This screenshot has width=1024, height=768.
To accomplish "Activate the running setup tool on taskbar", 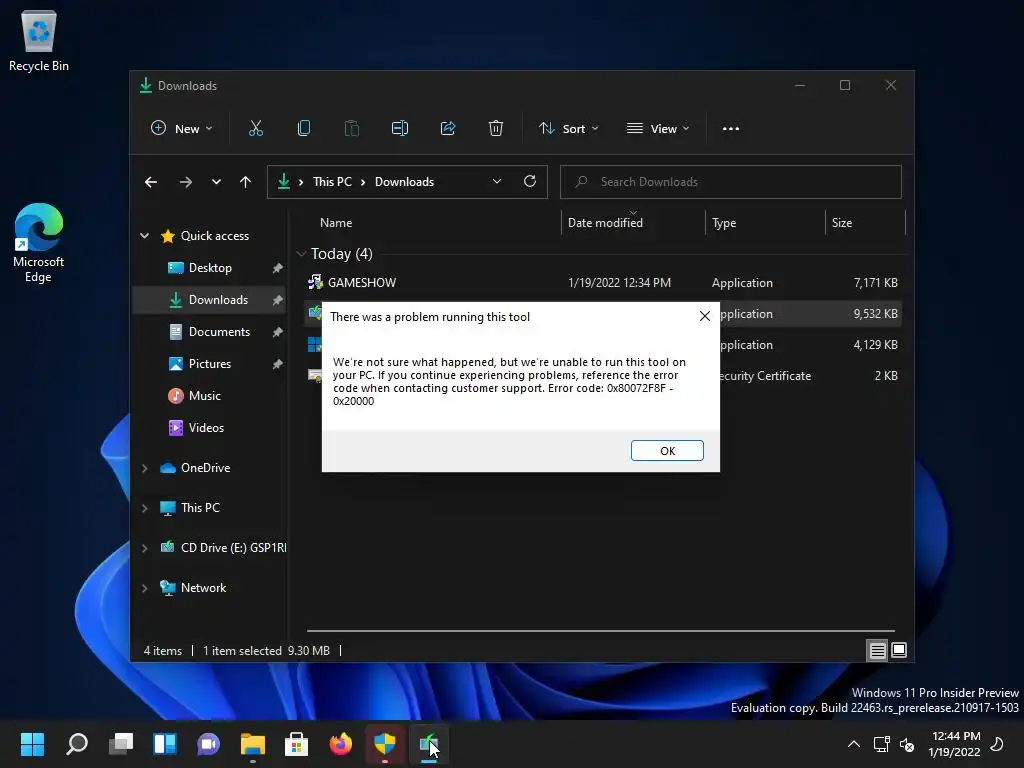I will coord(428,744).
